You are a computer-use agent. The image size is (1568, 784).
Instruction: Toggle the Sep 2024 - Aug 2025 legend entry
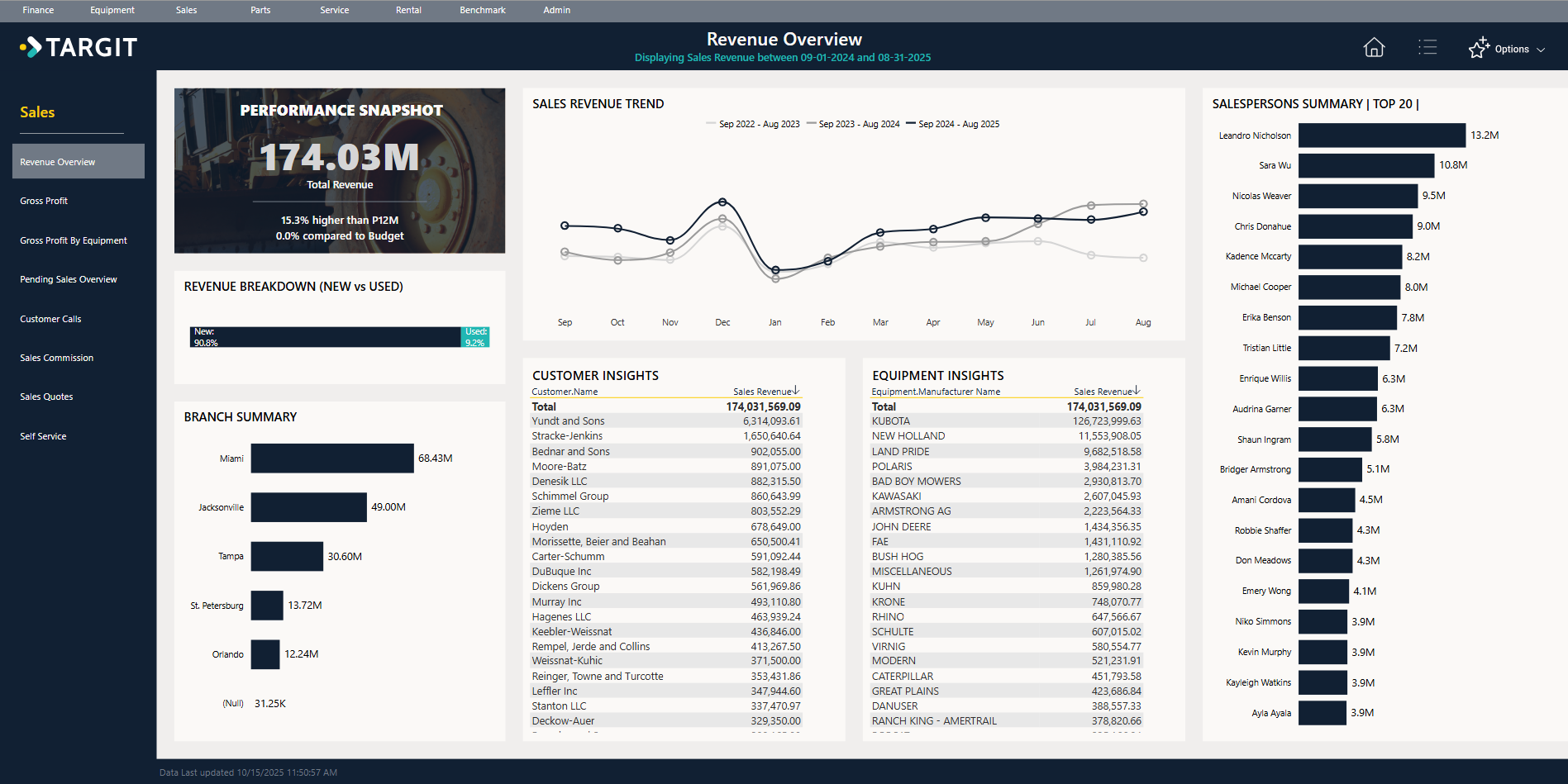click(955, 124)
